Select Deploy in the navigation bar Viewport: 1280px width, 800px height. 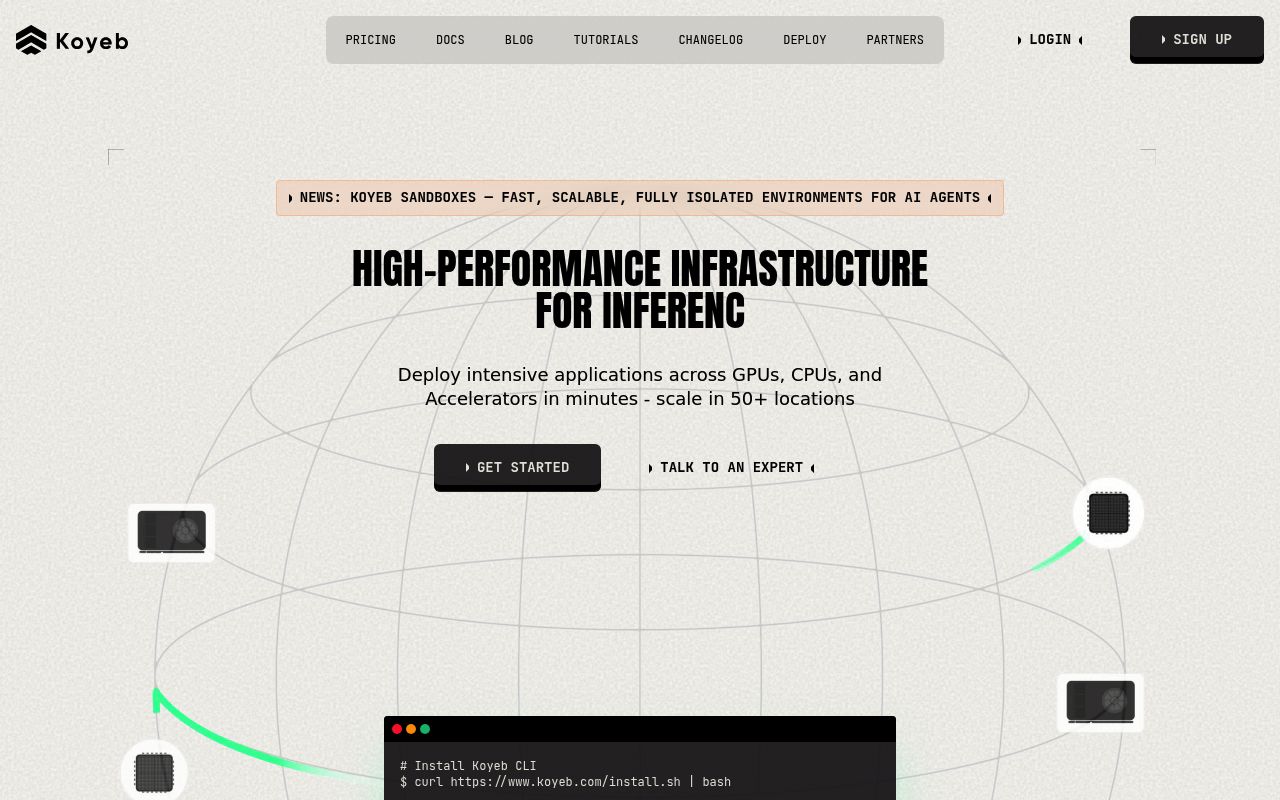(x=805, y=40)
